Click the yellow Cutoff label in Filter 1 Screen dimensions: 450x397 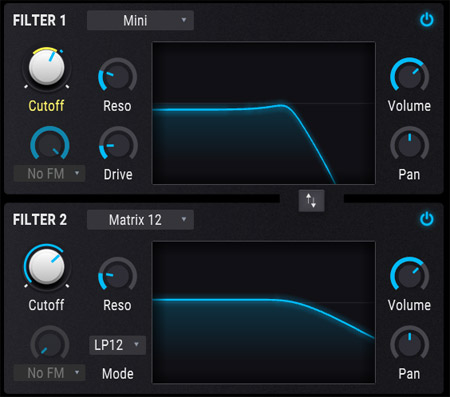tap(46, 106)
